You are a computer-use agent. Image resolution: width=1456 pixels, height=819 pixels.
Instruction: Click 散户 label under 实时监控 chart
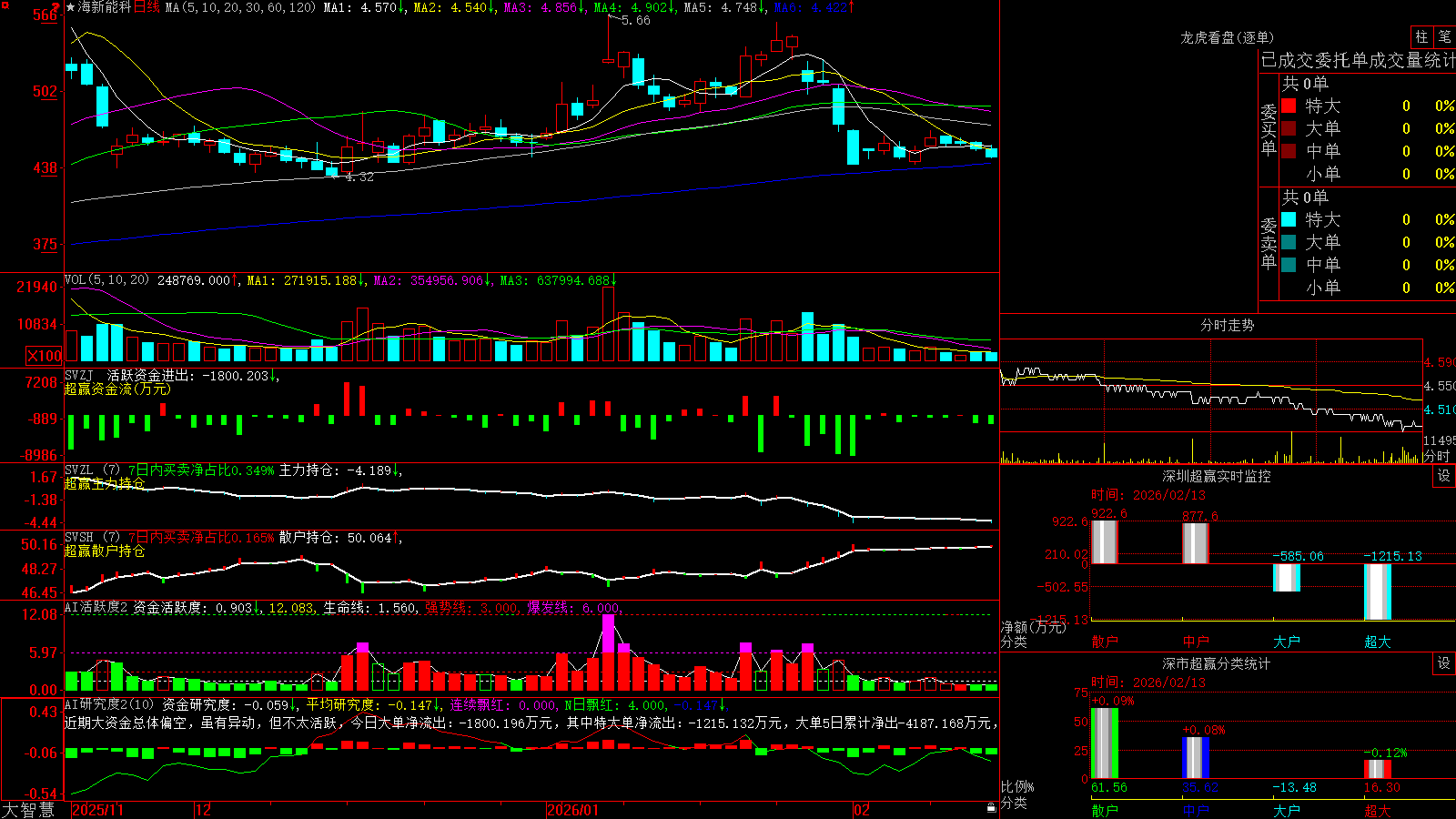tap(1105, 642)
